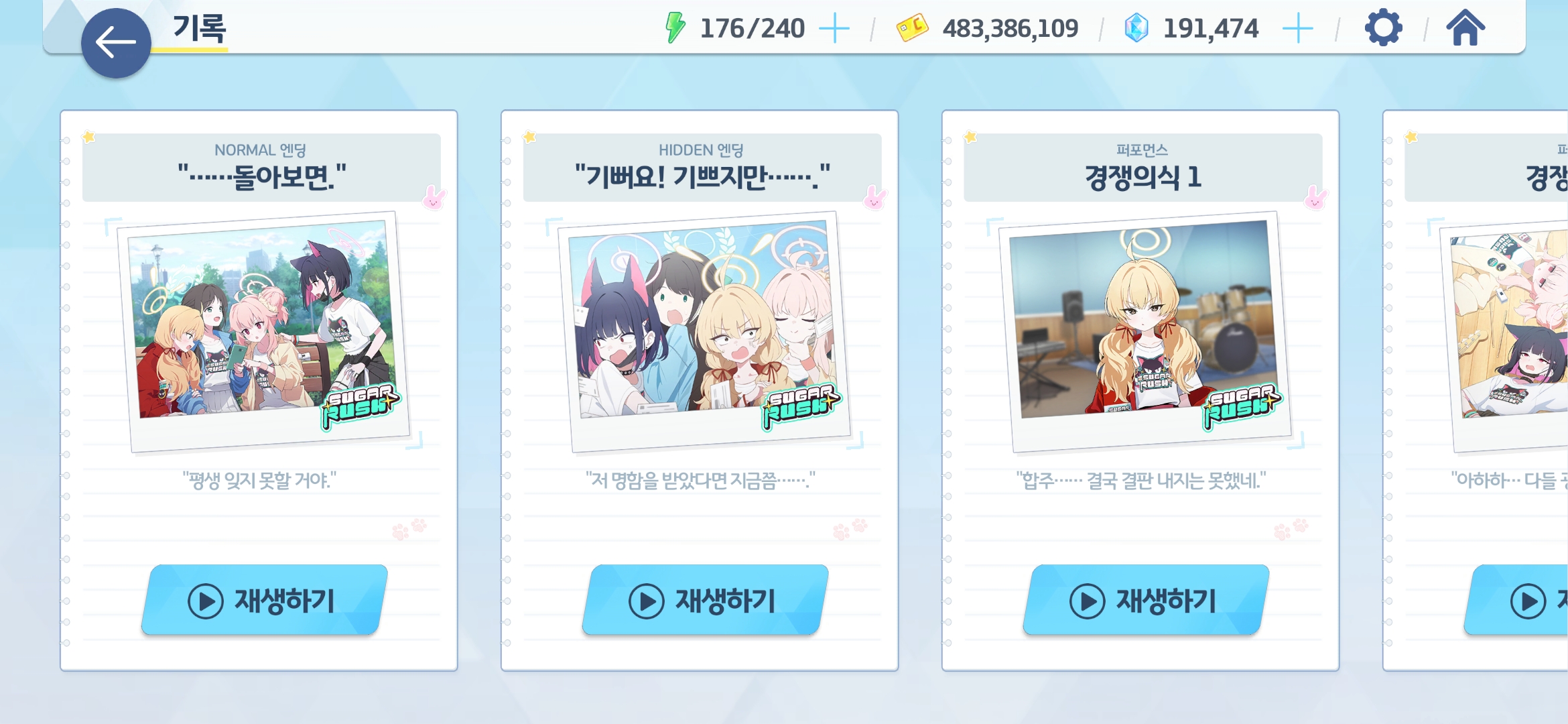Tap the green lightning stamina icon
Screen dimensions: 1568x724
pyautogui.click(x=675, y=28)
